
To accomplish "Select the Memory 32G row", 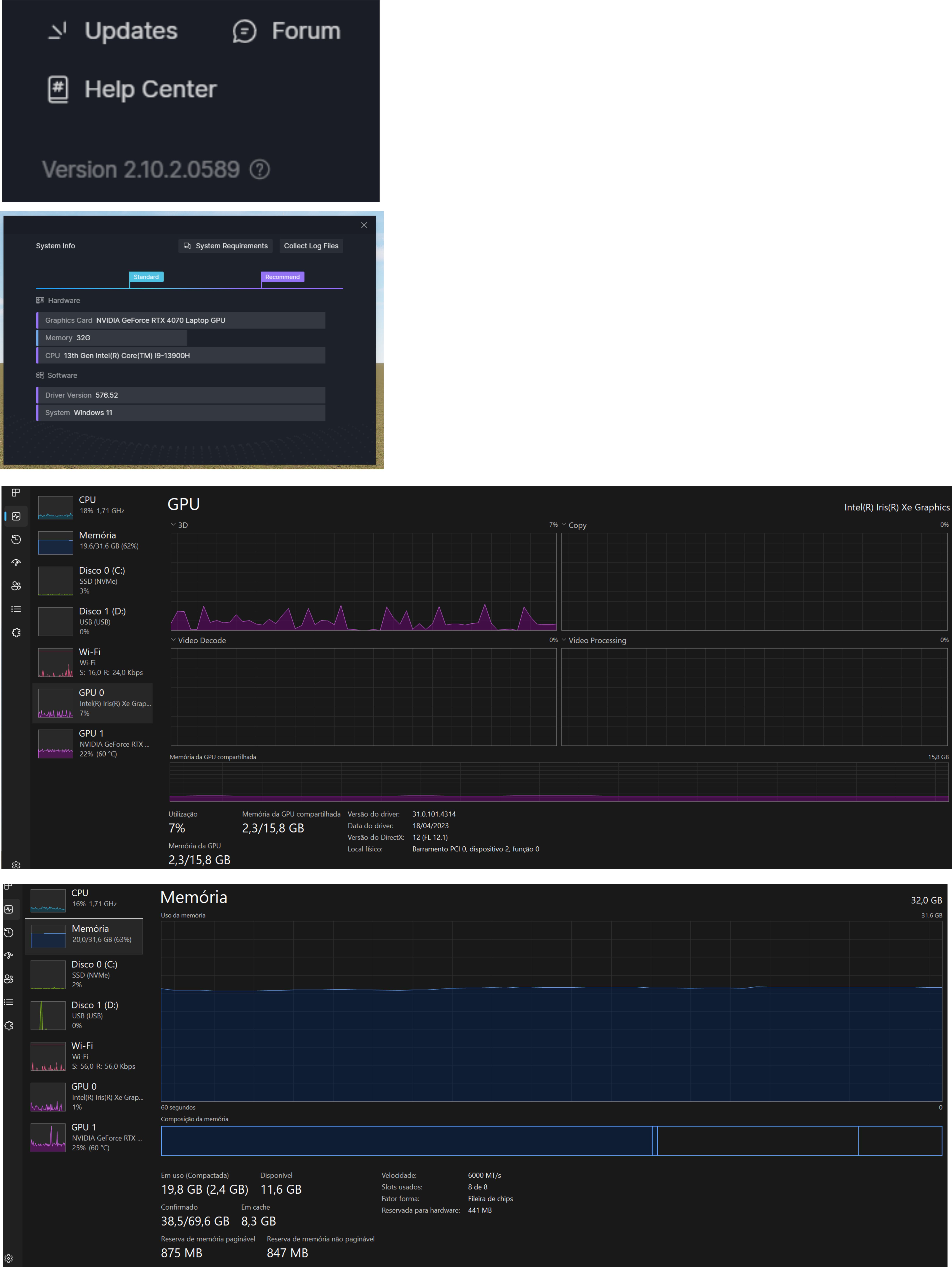I will 112,338.
